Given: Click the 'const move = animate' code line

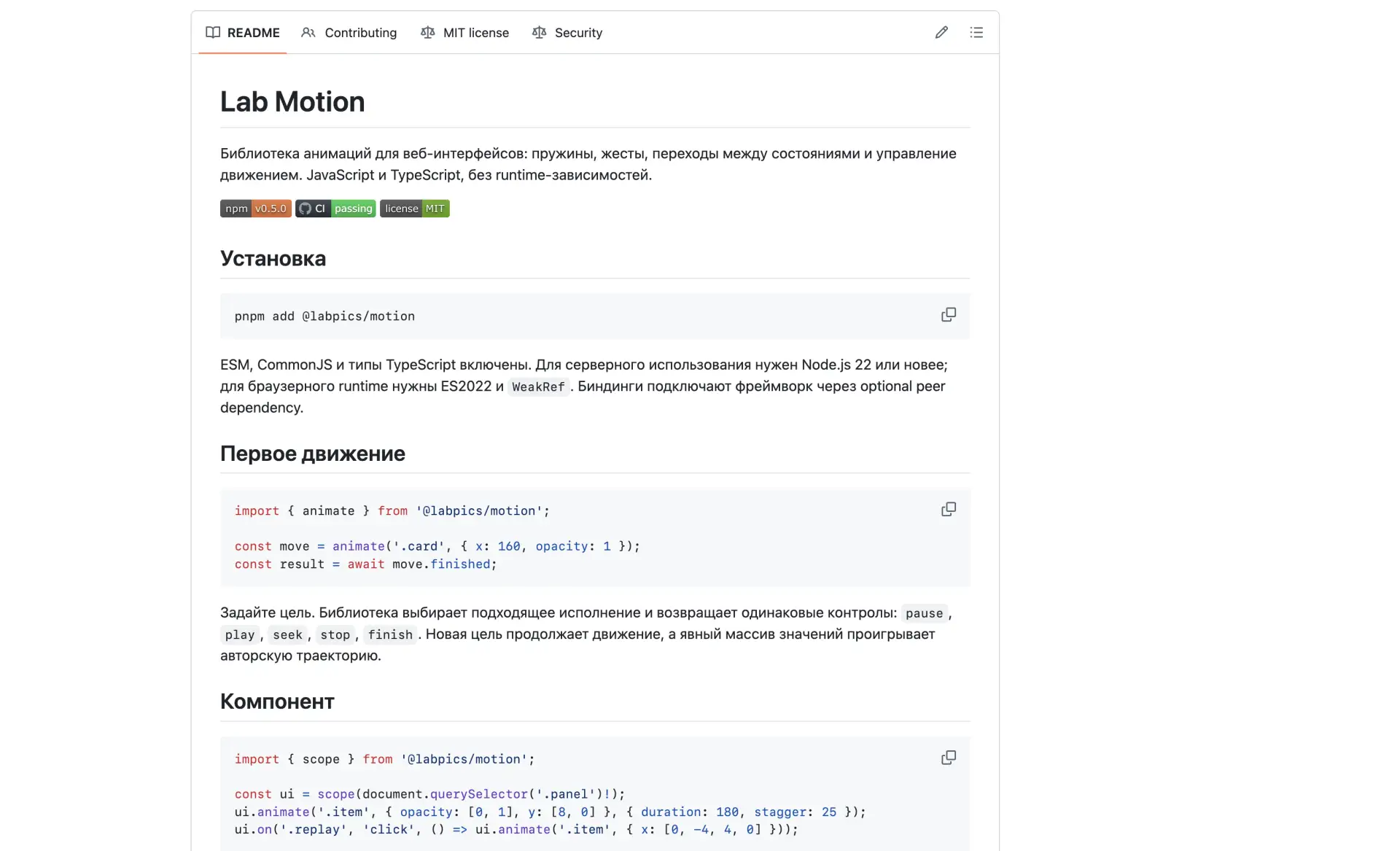Looking at the screenshot, I should [x=437, y=546].
